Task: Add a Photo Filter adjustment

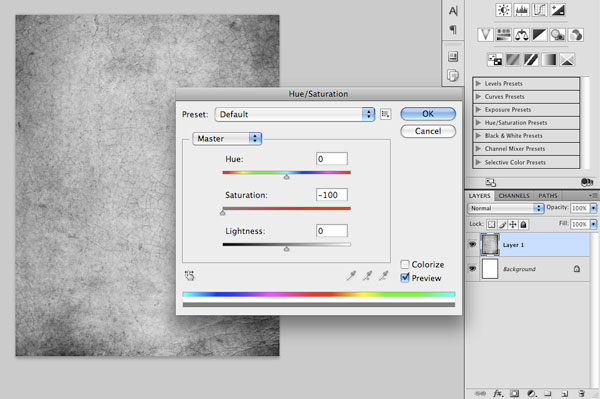Action: pyautogui.click(x=558, y=35)
